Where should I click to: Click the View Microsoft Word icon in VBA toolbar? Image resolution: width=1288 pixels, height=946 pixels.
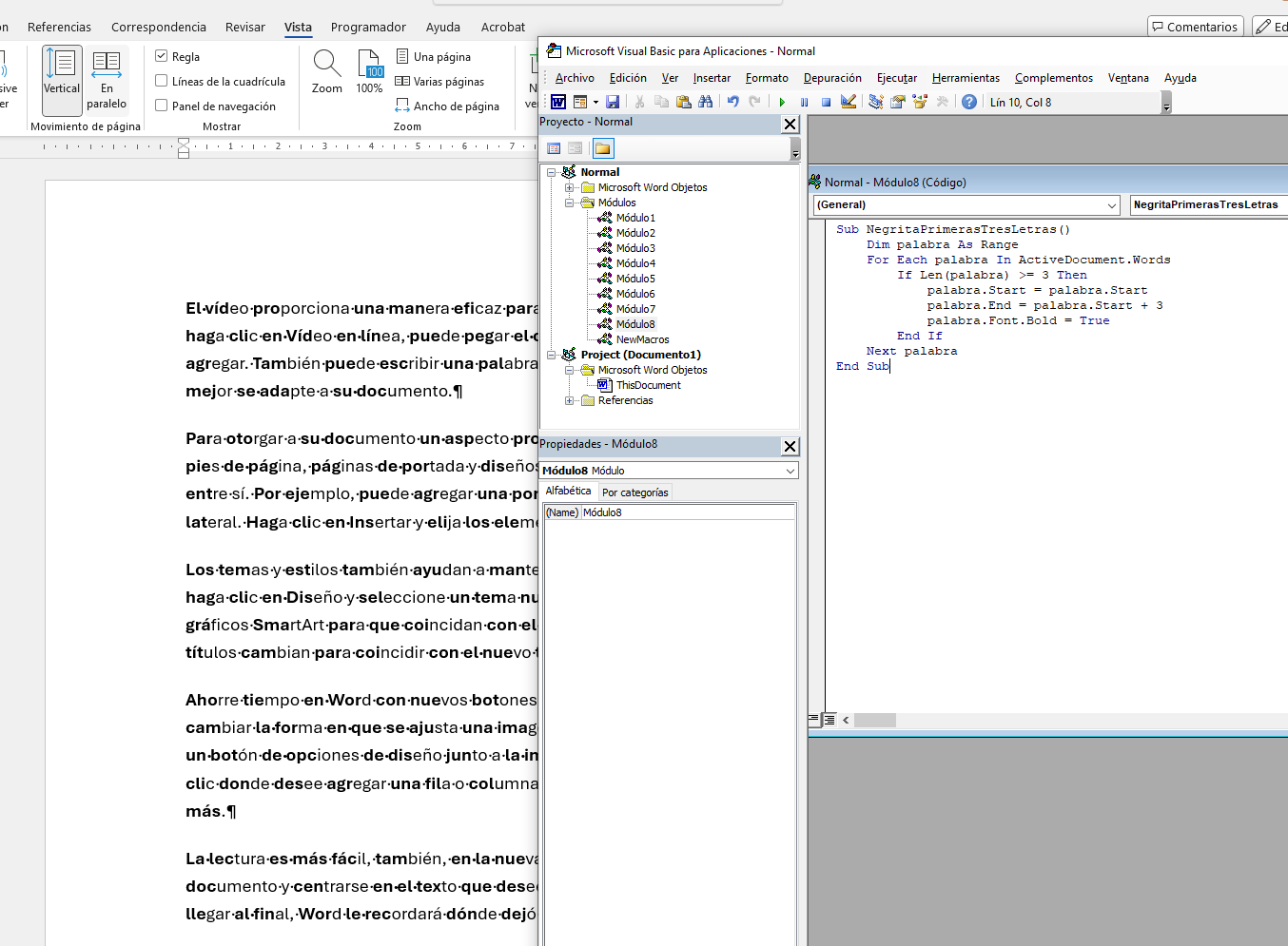click(558, 102)
